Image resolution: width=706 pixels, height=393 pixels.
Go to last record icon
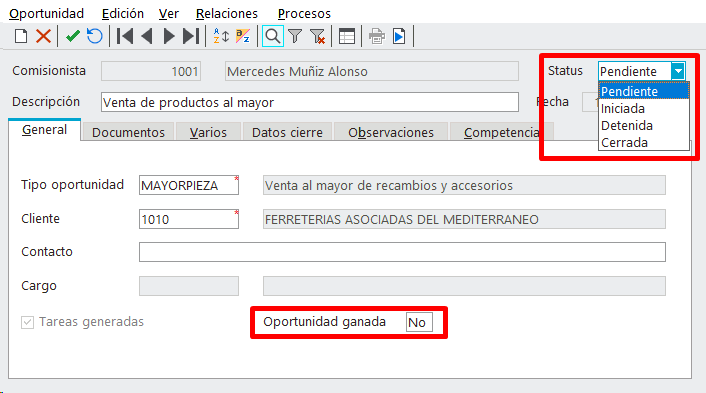[191, 36]
